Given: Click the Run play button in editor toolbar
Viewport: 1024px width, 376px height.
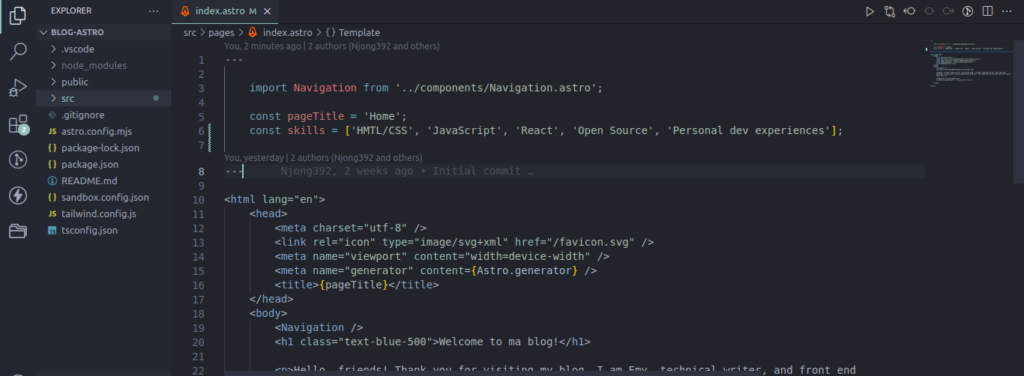Looking at the screenshot, I should (869, 11).
